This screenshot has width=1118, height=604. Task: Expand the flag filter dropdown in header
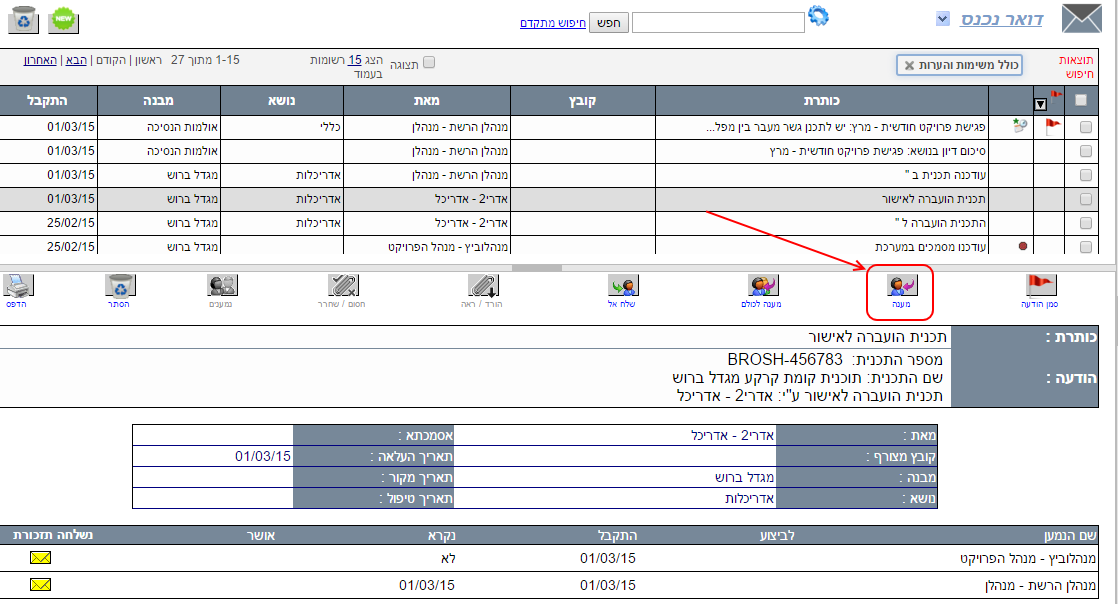click(1040, 103)
